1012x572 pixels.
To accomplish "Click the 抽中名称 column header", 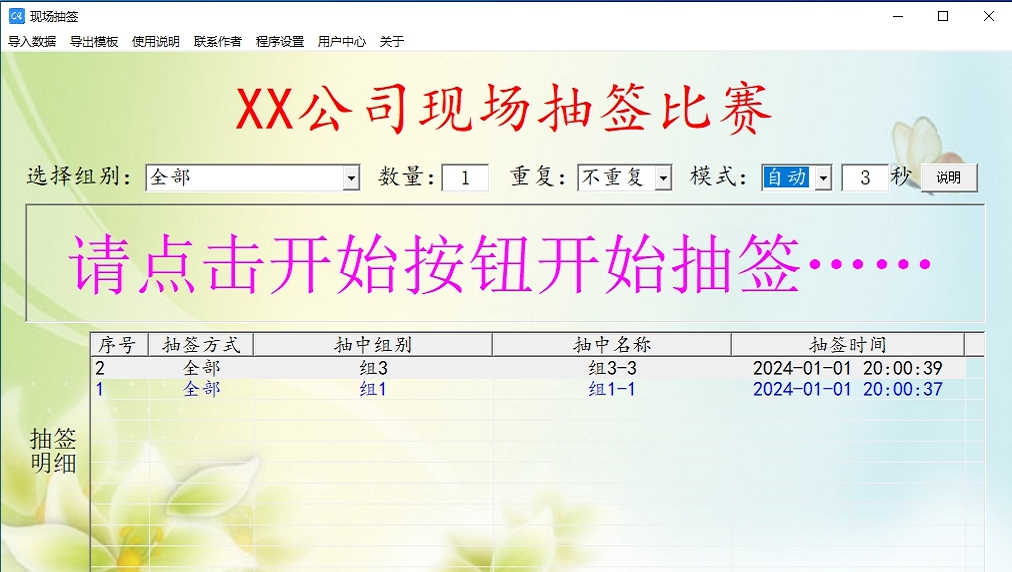I will pos(612,345).
